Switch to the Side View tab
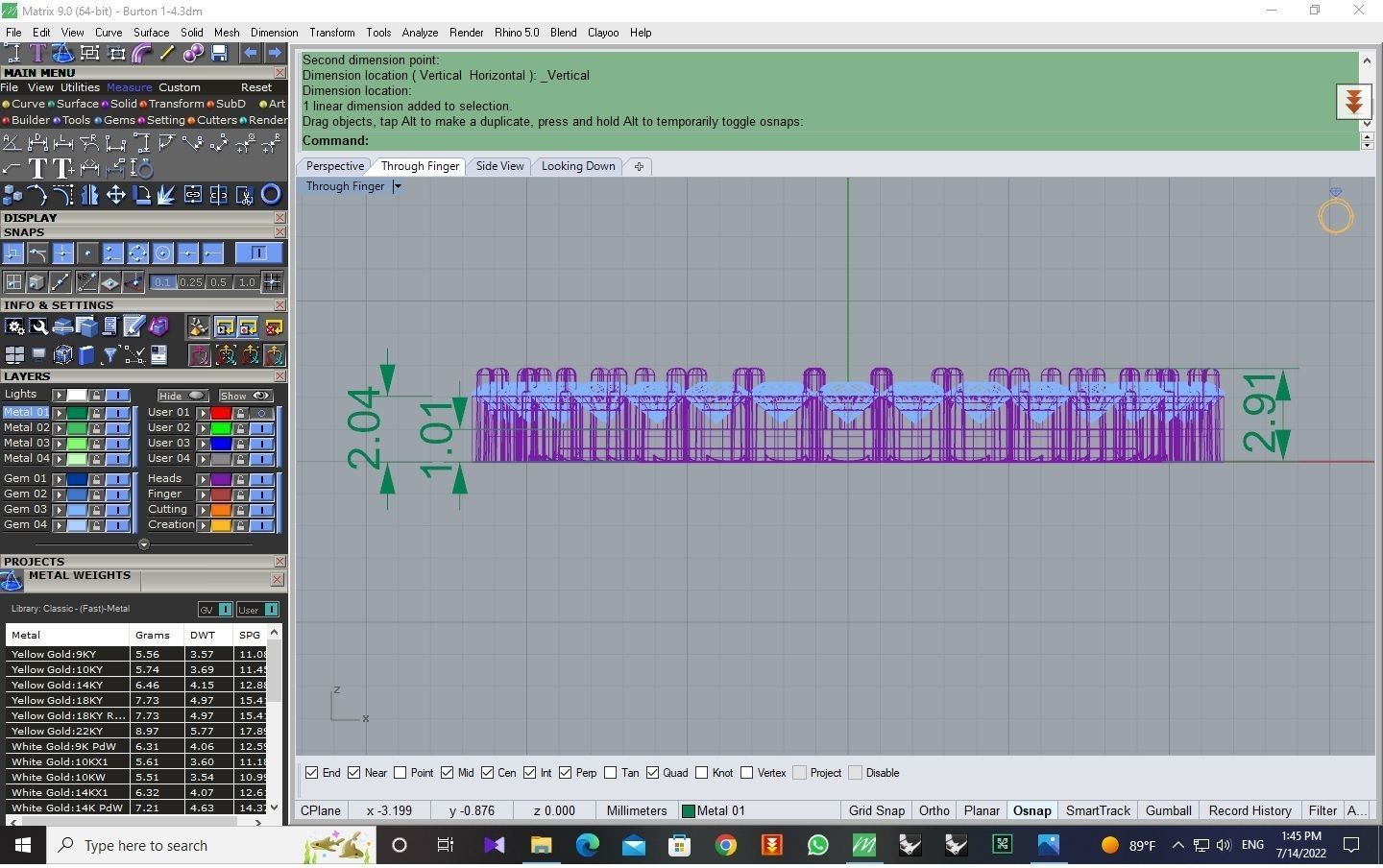This screenshot has height=868, width=1383. coord(500,166)
